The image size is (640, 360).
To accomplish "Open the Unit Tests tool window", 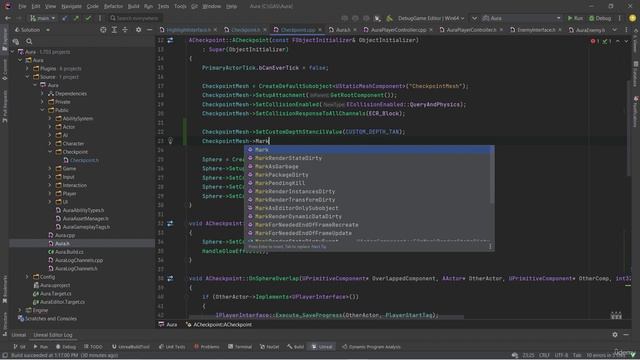I will point(172,347).
